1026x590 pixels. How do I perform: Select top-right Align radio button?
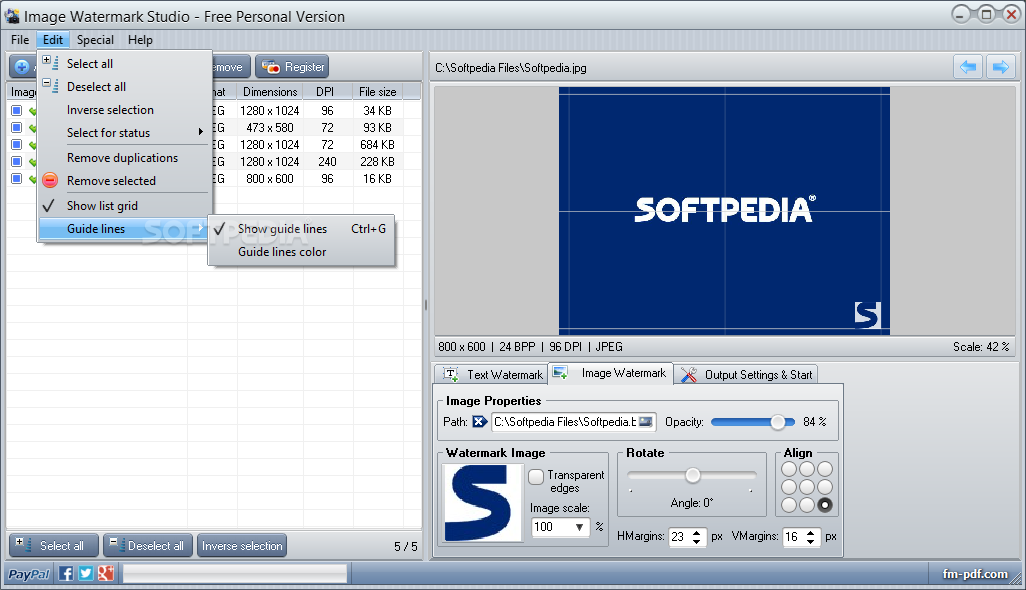pos(824,469)
